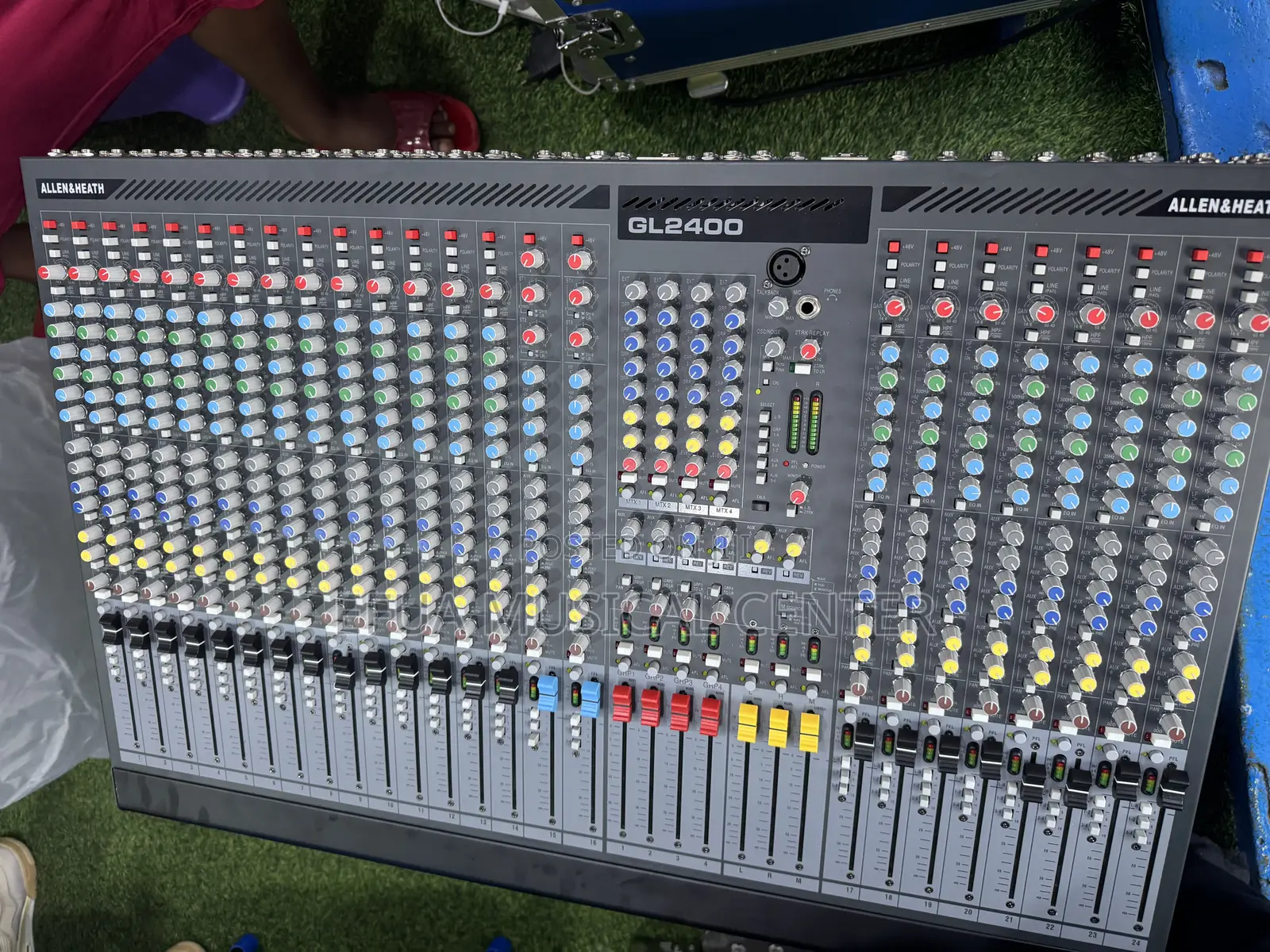Tap the MTX 1 label strip
This screenshot has height=952, width=1270.
(633, 503)
